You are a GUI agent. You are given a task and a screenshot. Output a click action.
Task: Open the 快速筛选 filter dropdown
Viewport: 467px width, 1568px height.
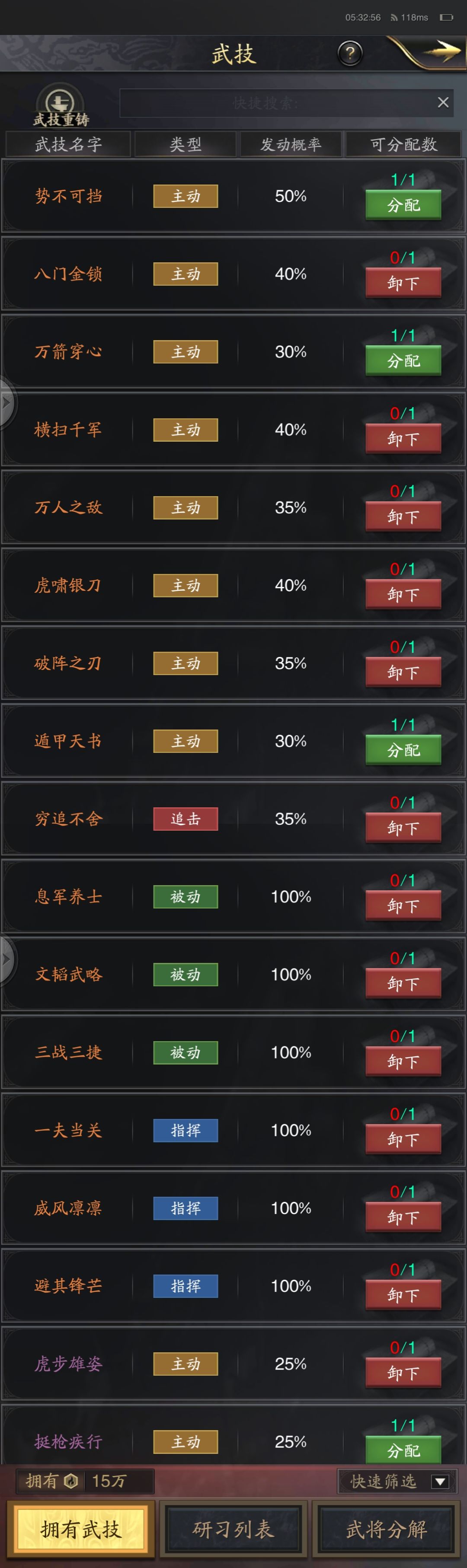point(396,1482)
